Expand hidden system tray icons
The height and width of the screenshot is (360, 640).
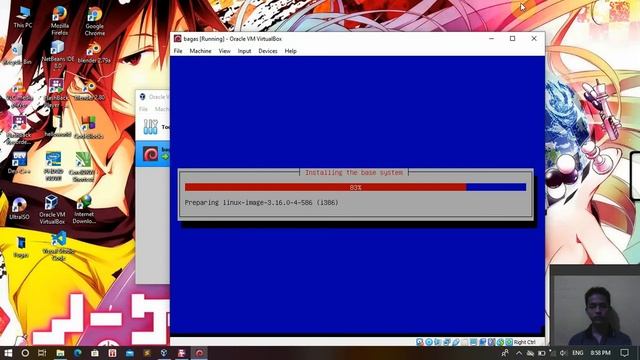click(519, 353)
